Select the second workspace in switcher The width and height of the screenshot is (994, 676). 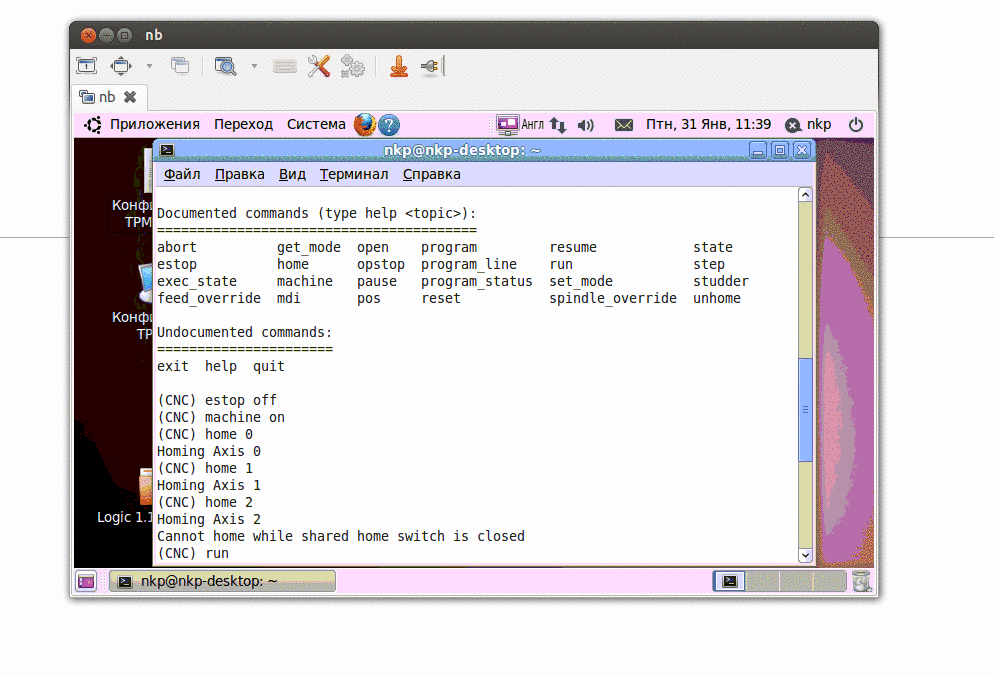tap(763, 581)
